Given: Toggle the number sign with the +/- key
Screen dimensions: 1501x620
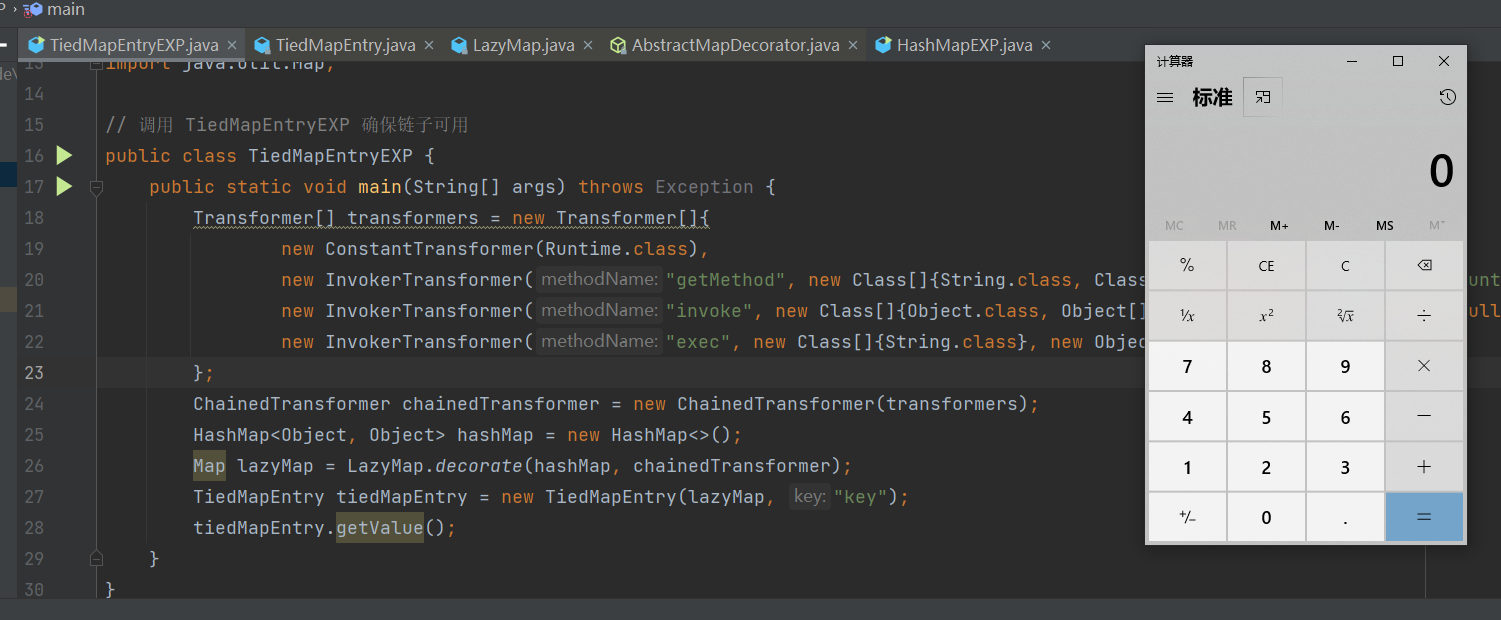Looking at the screenshot, I should (x=1187, y=517).
